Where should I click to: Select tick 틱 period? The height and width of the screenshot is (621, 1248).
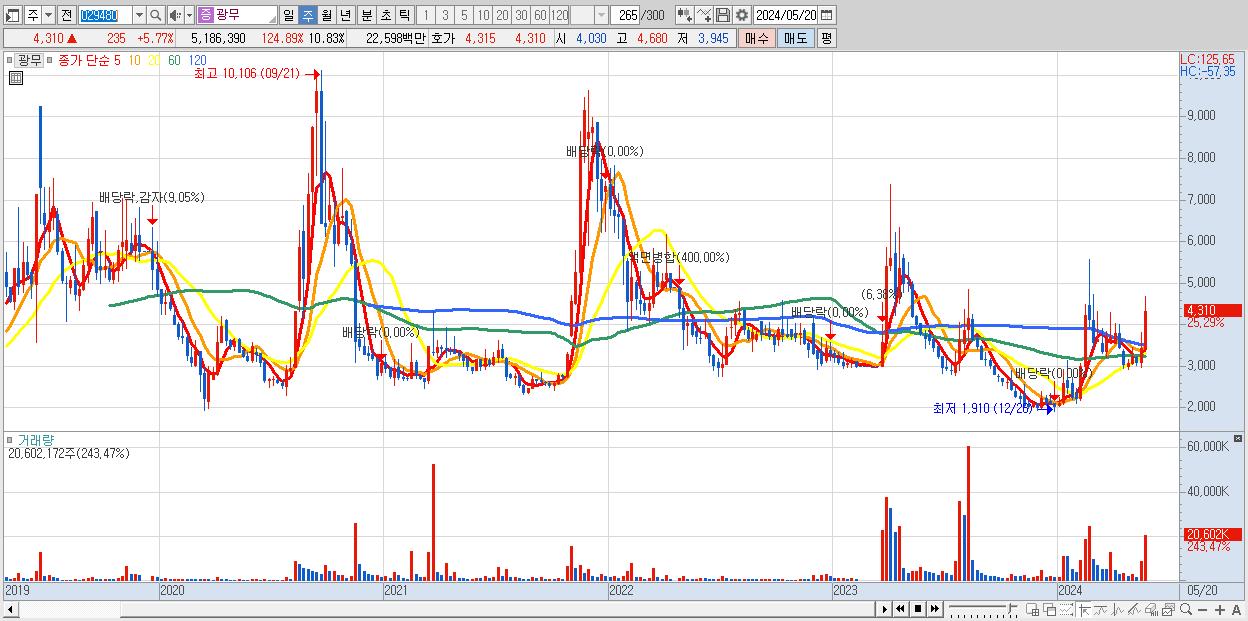(x=404, y=15)
